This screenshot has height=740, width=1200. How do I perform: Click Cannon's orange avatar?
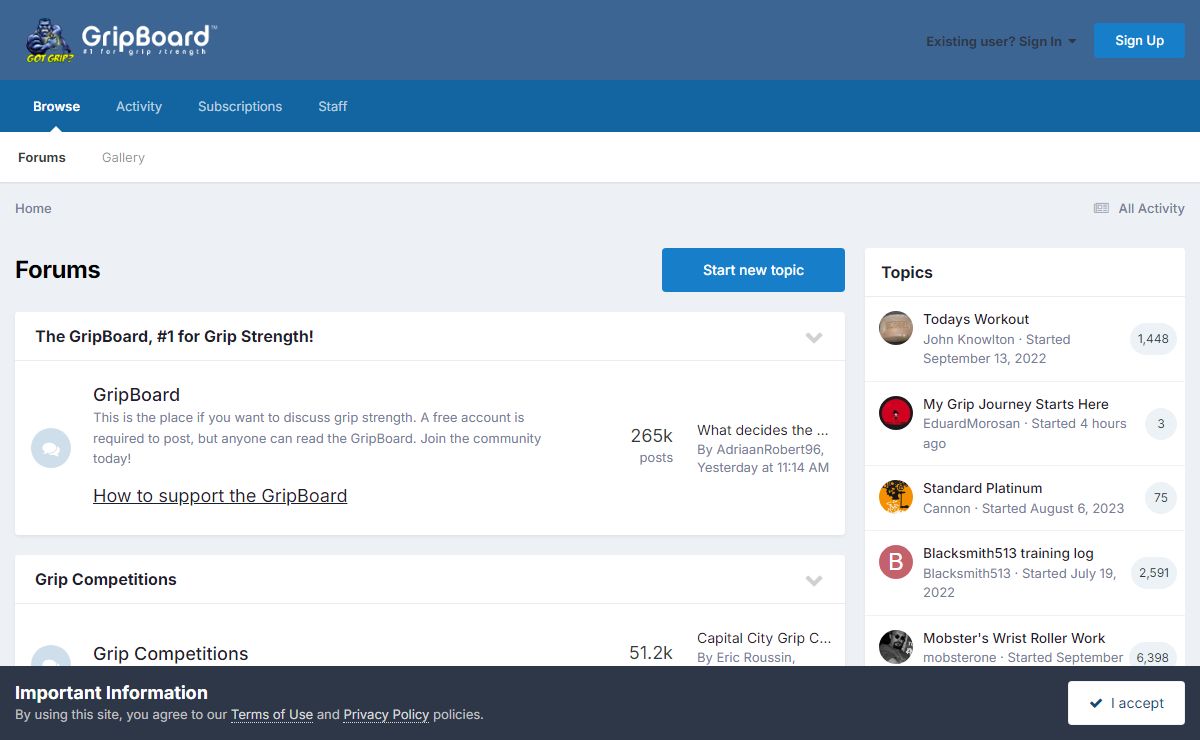pyautogui.click(x=896, y=497)
